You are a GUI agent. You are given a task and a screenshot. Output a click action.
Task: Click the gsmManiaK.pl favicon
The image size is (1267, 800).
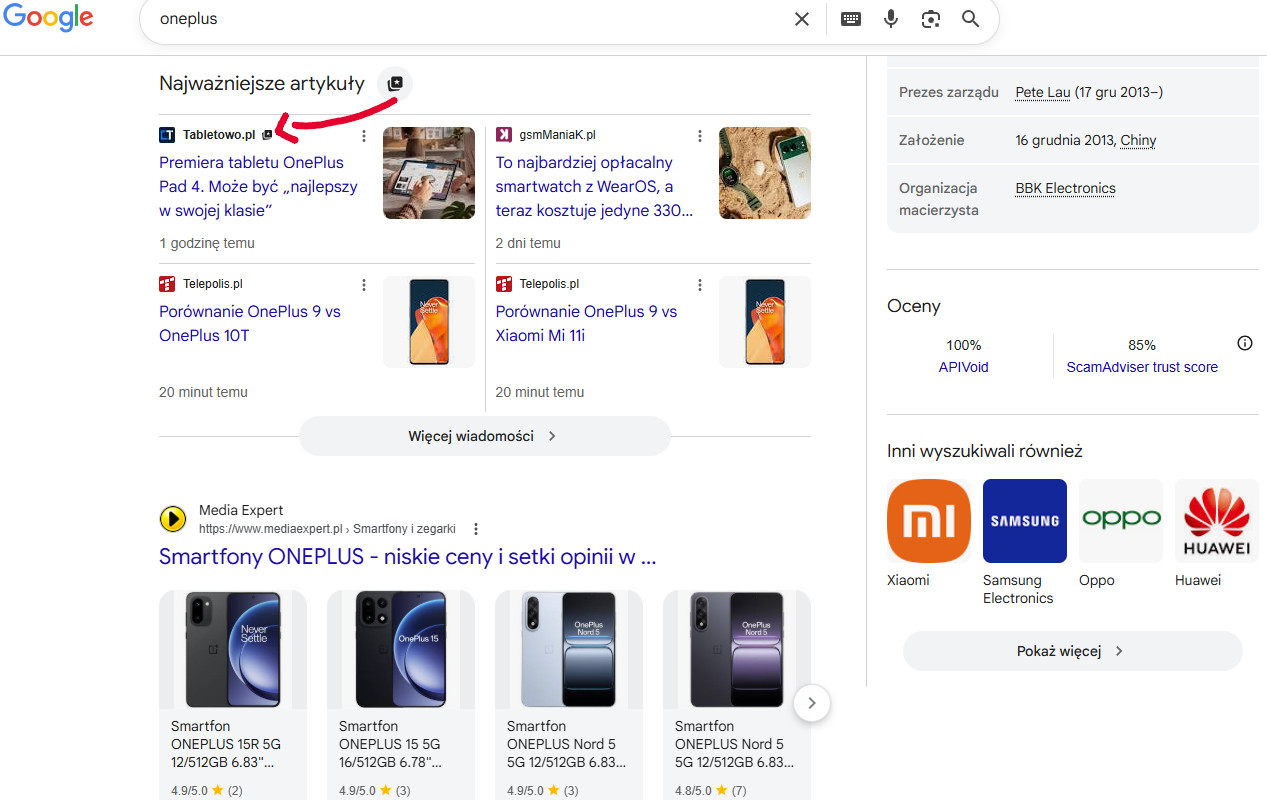[x=504, y=135]
